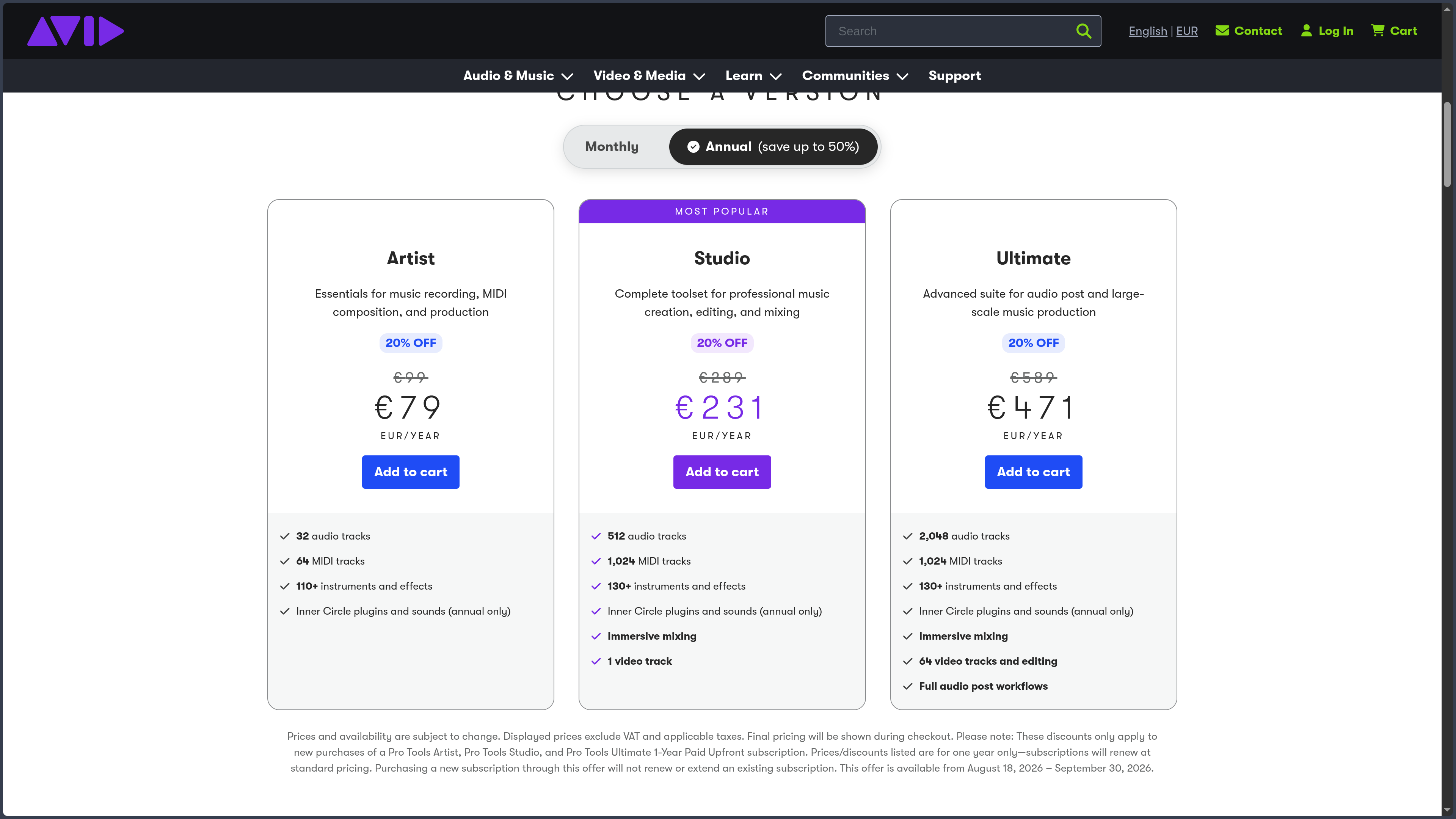Click Artist's 'Inner Circle plugins and sounds' feature
Viewport: 1456px width, 819px height.
tap(403, 612)
